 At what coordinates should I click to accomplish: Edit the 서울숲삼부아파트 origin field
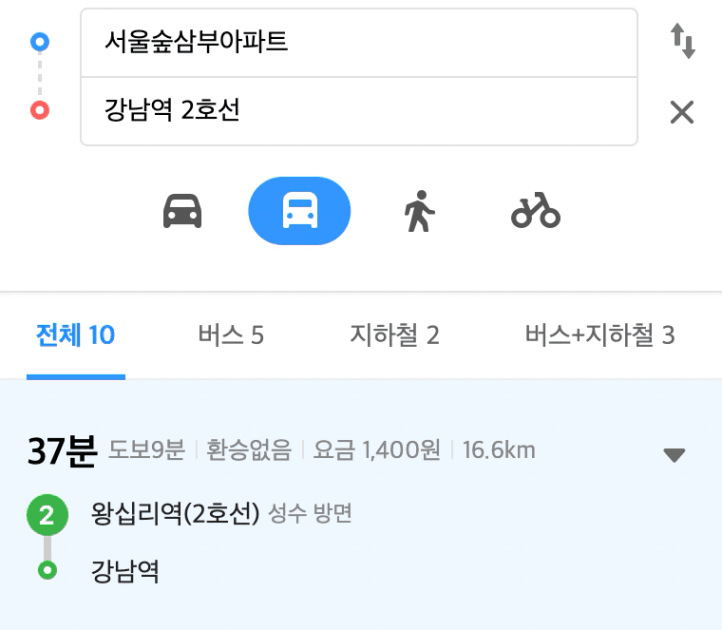[x=359, y=42]
